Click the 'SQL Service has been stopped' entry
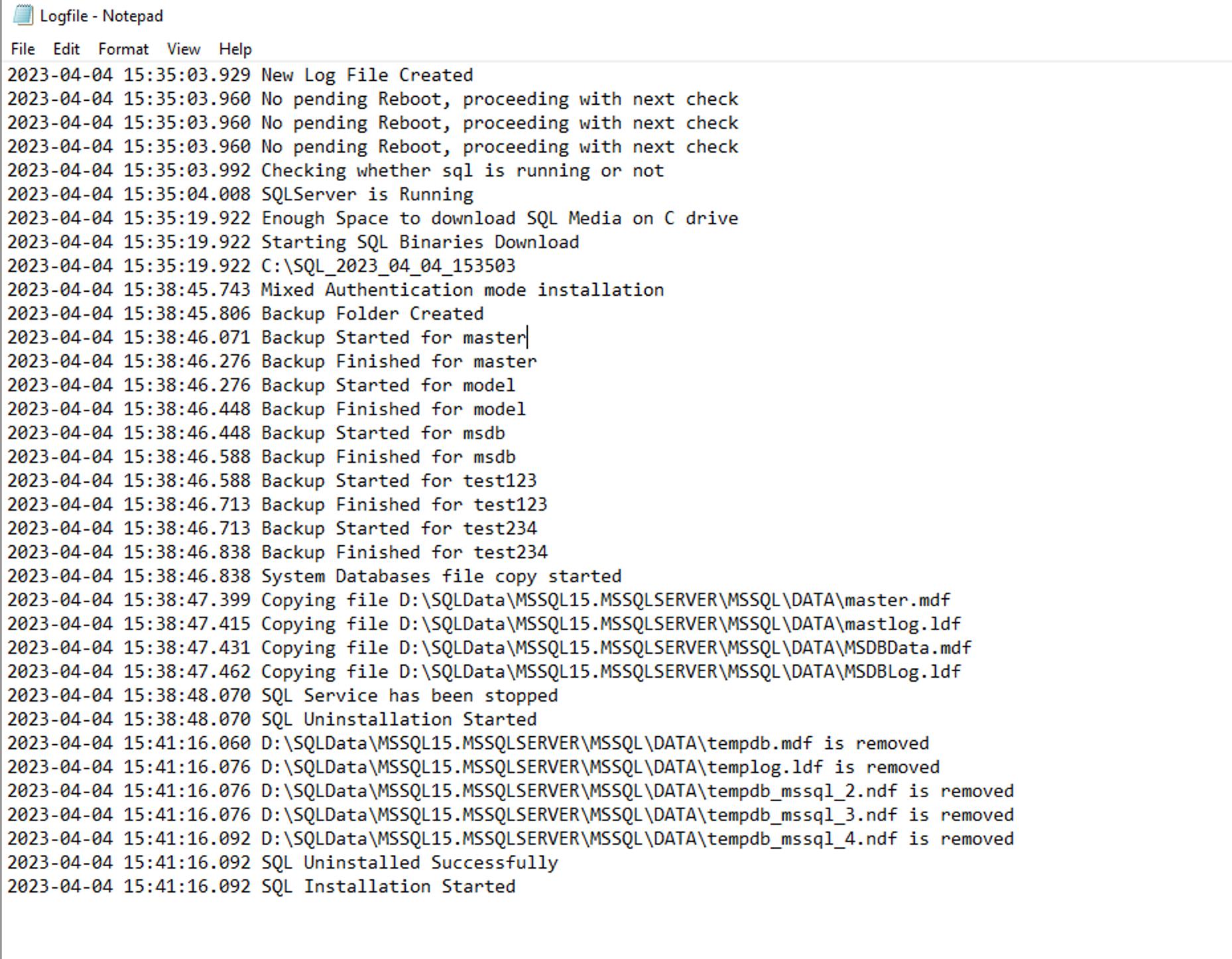Image resolution: width=1232 pixels, height=959 pixels. pos(409,695)
